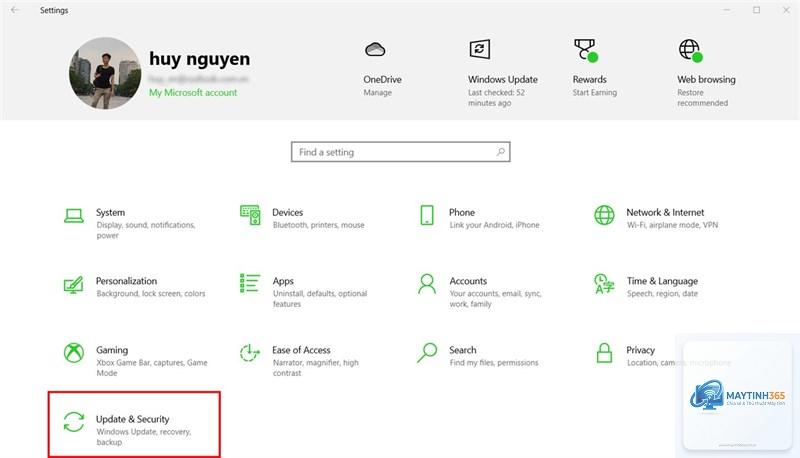800x458 pixels.
Task: Open the System category label
Action: [x=110, y=212]
